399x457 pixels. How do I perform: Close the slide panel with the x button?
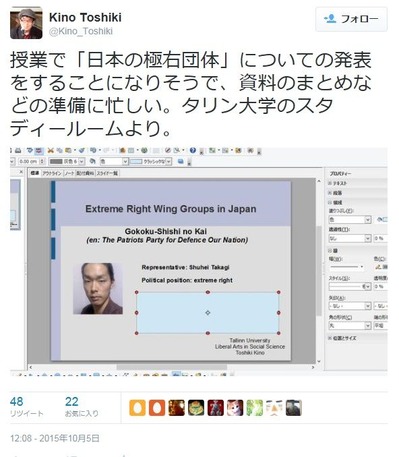pos(21,172)
